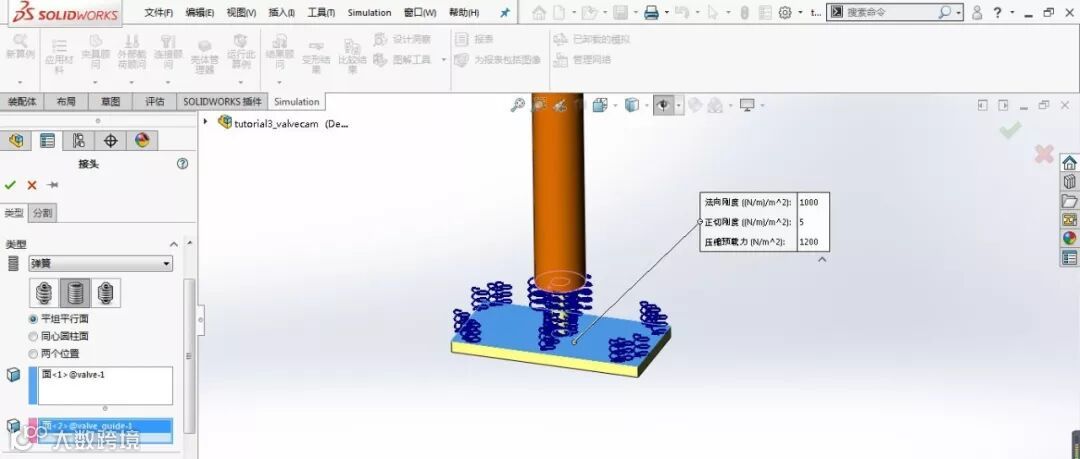Switch to the SOLIDWORKS 插件 ribbon tab
Screen dimensions: 1080x459
pos(222,101)
